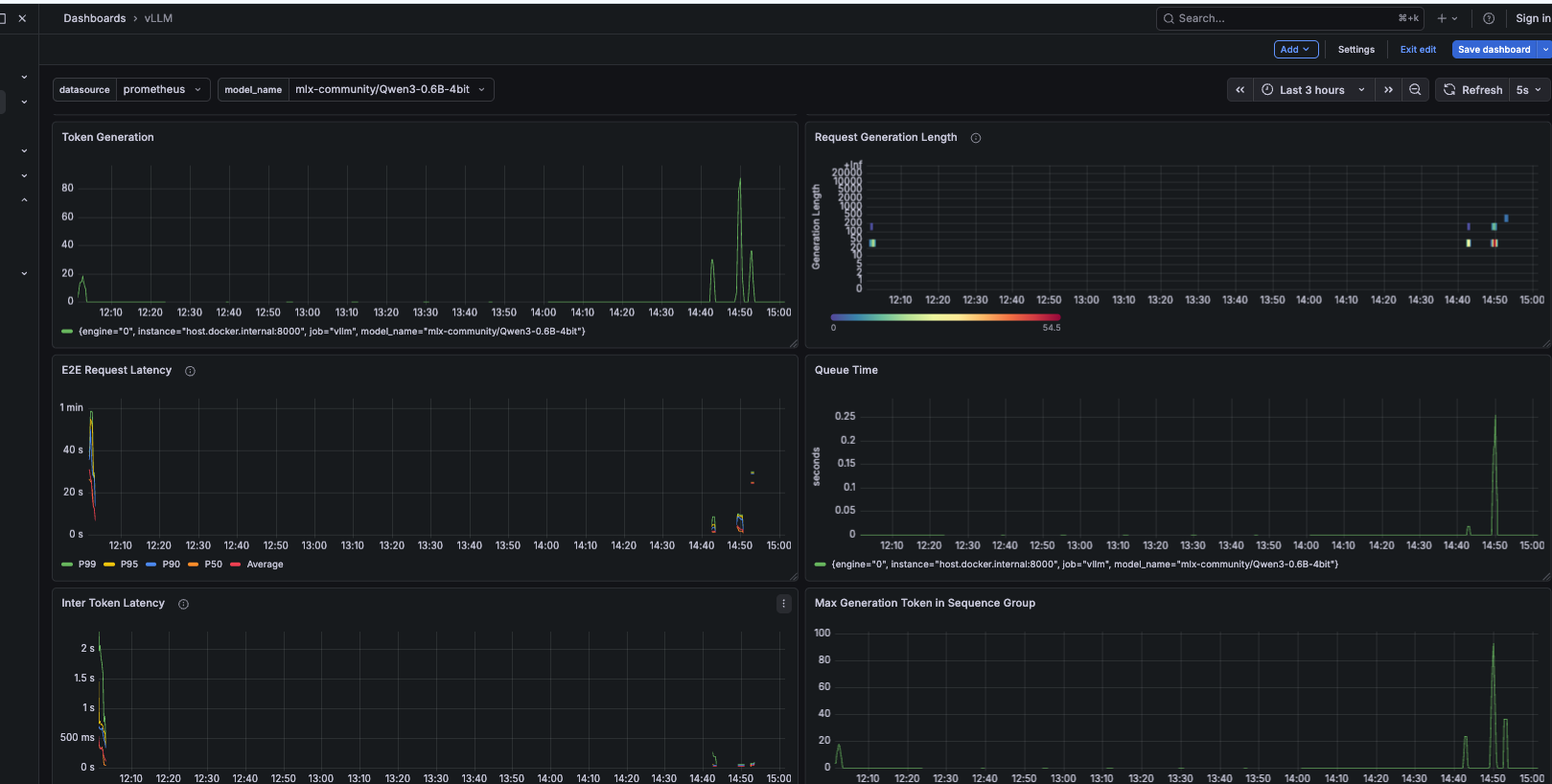The height and width of the screenshot is (784, 1552).
Task: Click the seconds axis label in Queue Time
Action: pos(817,467)
